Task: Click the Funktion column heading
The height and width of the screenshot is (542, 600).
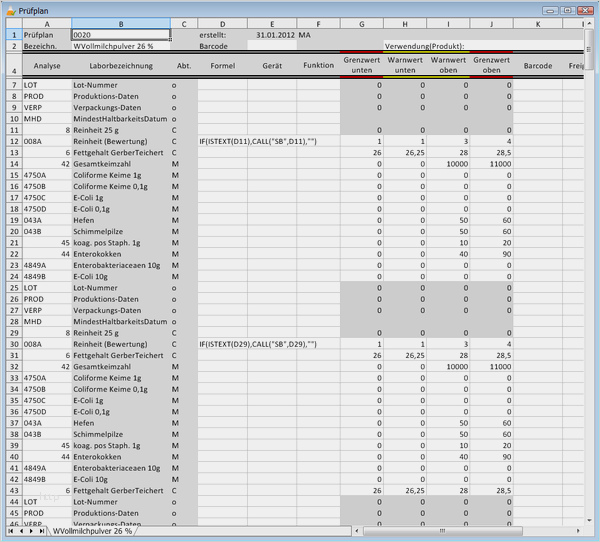Action: tap(318, 65)
